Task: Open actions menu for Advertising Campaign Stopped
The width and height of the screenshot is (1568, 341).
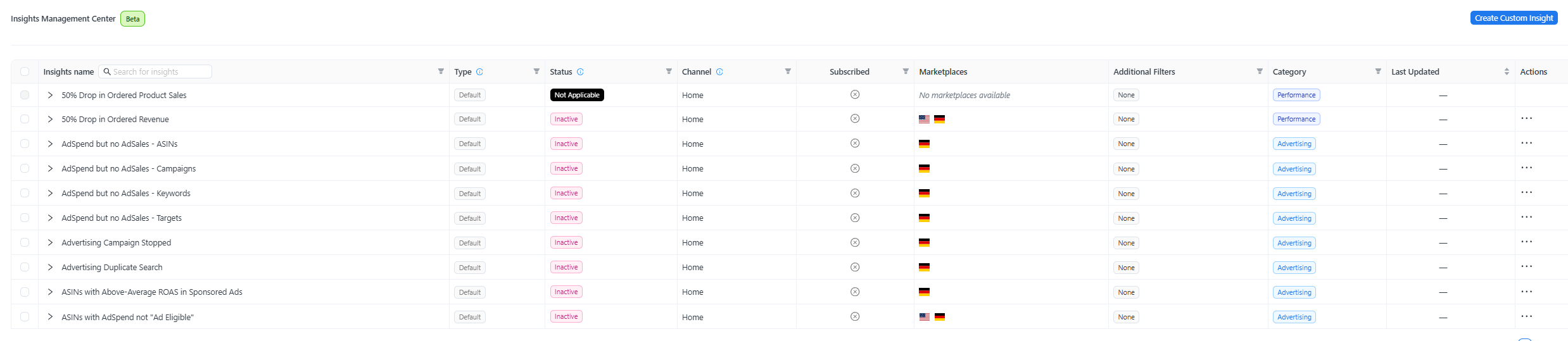Action: coord(1527,242)
